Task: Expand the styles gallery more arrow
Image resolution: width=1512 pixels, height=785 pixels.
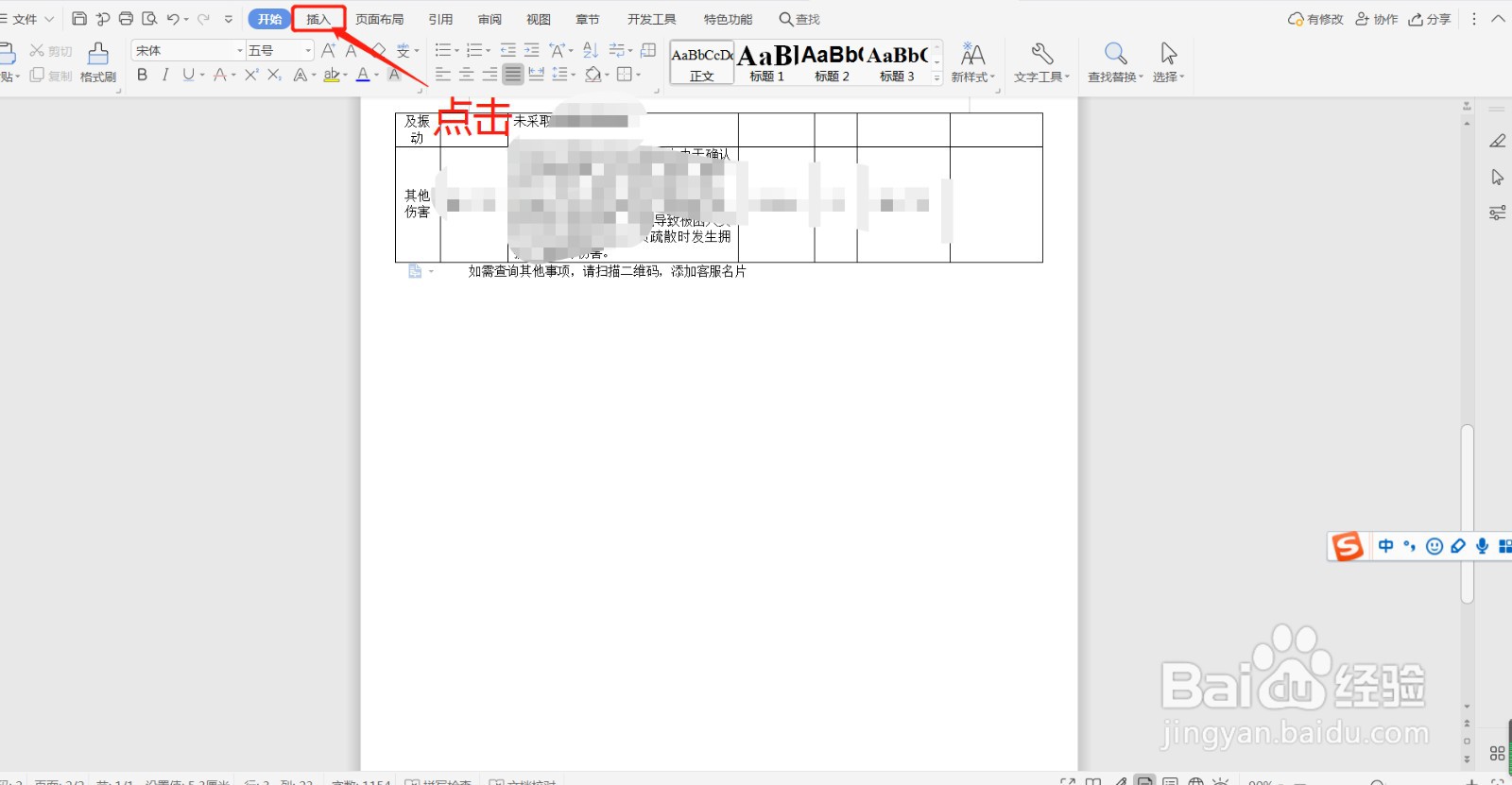Action: pyautogui.click(x=937, y=77)
